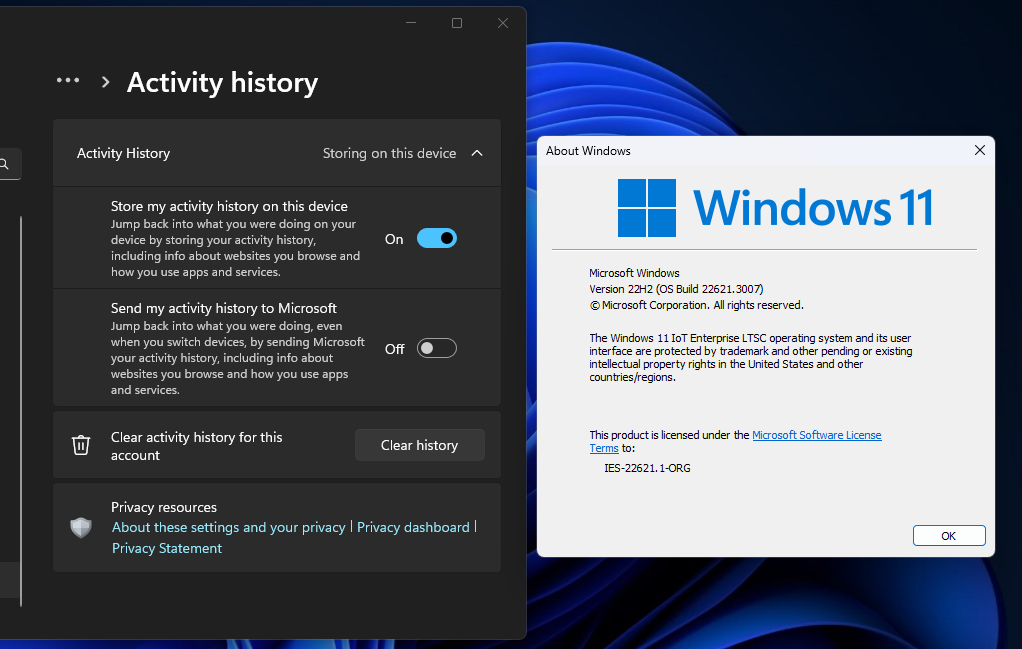Viewport: 1022px width, 649px height.
Task: Enable Send my activity history to Microsoft
Action: pos(437,348)
